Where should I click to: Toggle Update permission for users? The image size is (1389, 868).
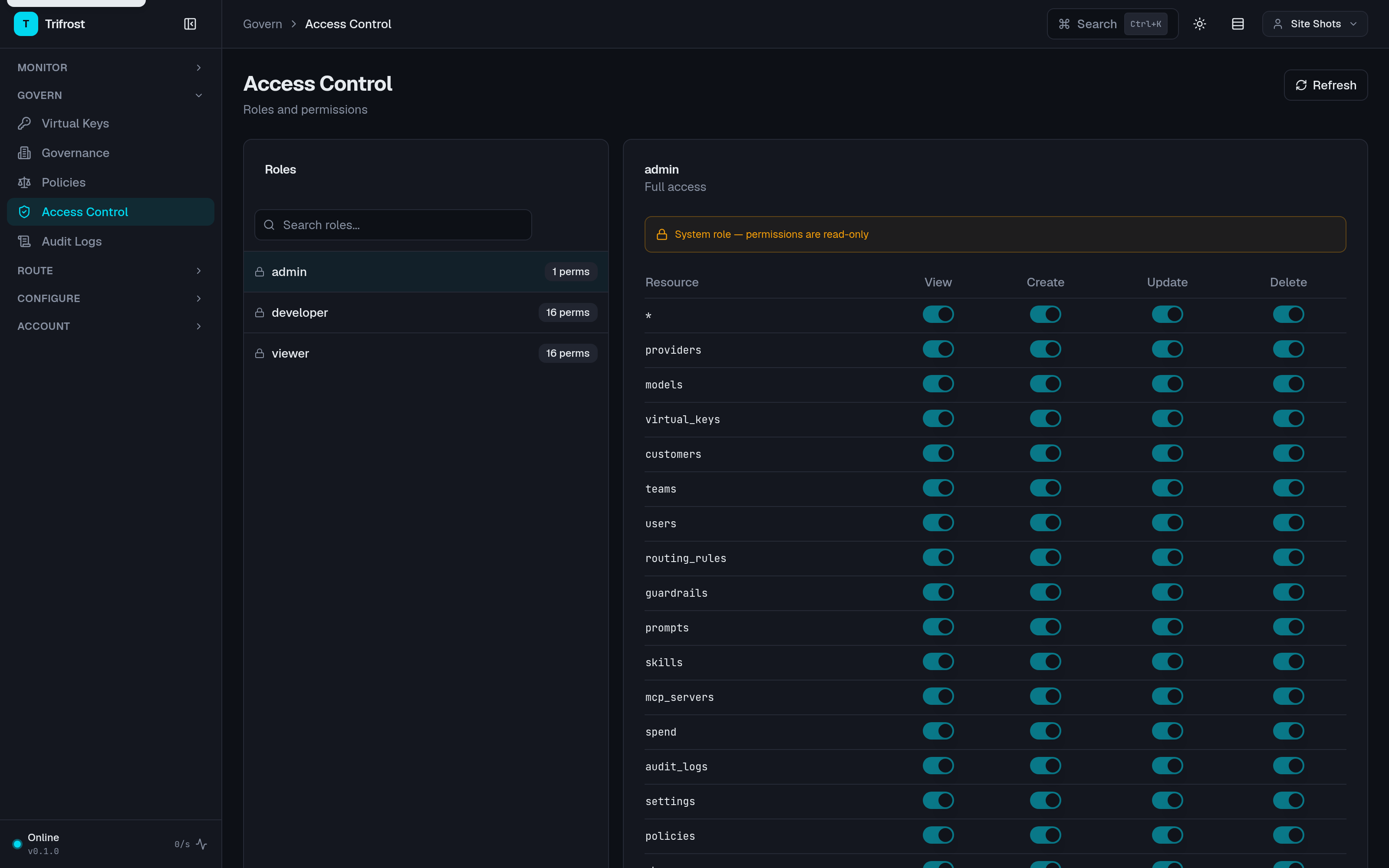(1167, 523)
